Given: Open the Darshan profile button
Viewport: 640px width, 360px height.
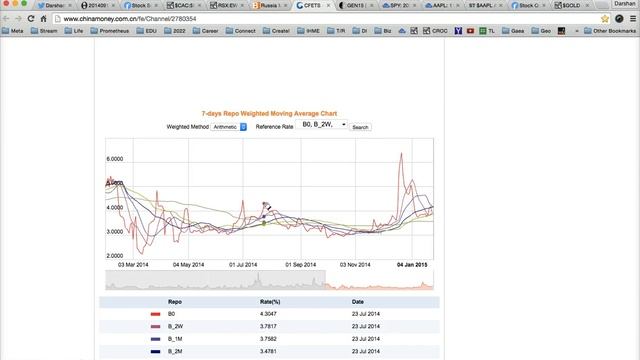Looking at the screenshot, I should tap(624, 4).
